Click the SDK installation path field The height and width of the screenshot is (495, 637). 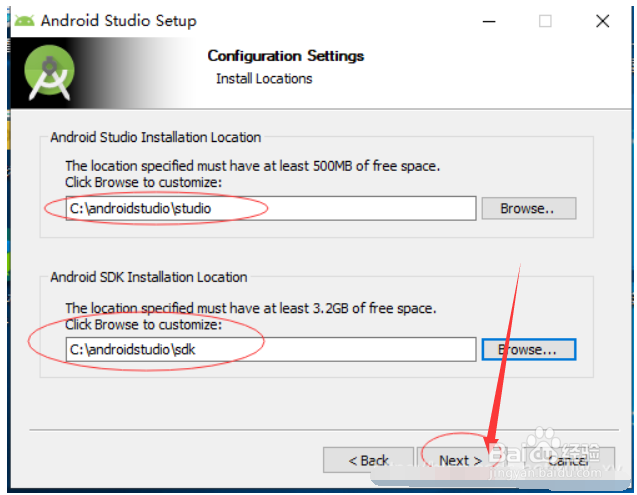point(271,350)
